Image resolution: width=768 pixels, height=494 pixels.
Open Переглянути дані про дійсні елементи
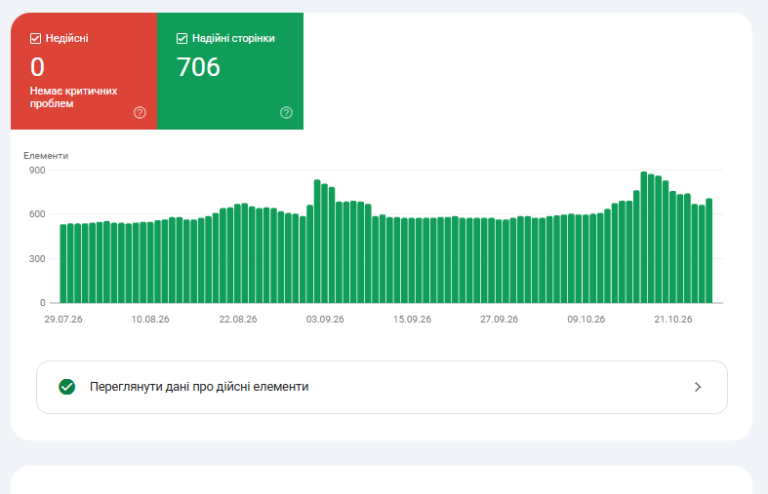(x=382, y=387)
